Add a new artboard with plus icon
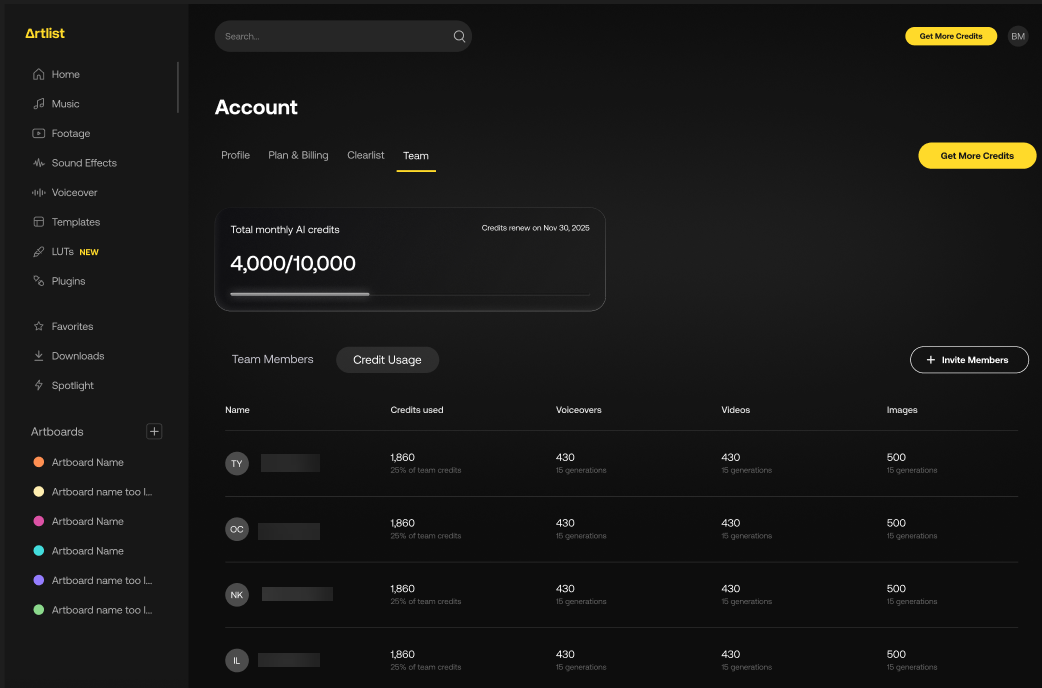1042x688 pixels. [154, 432]
